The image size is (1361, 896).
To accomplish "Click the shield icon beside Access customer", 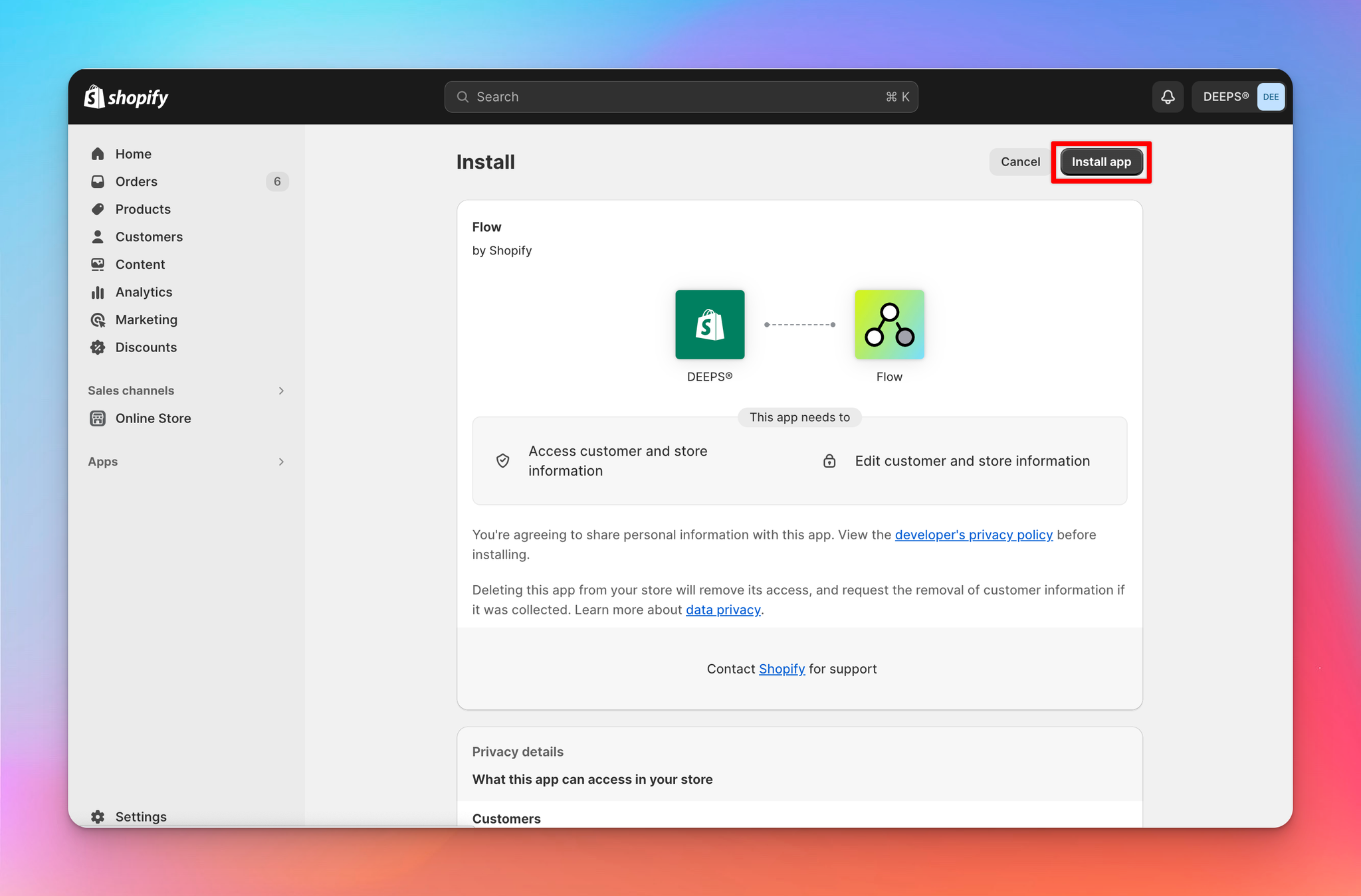I will point(503,461).
